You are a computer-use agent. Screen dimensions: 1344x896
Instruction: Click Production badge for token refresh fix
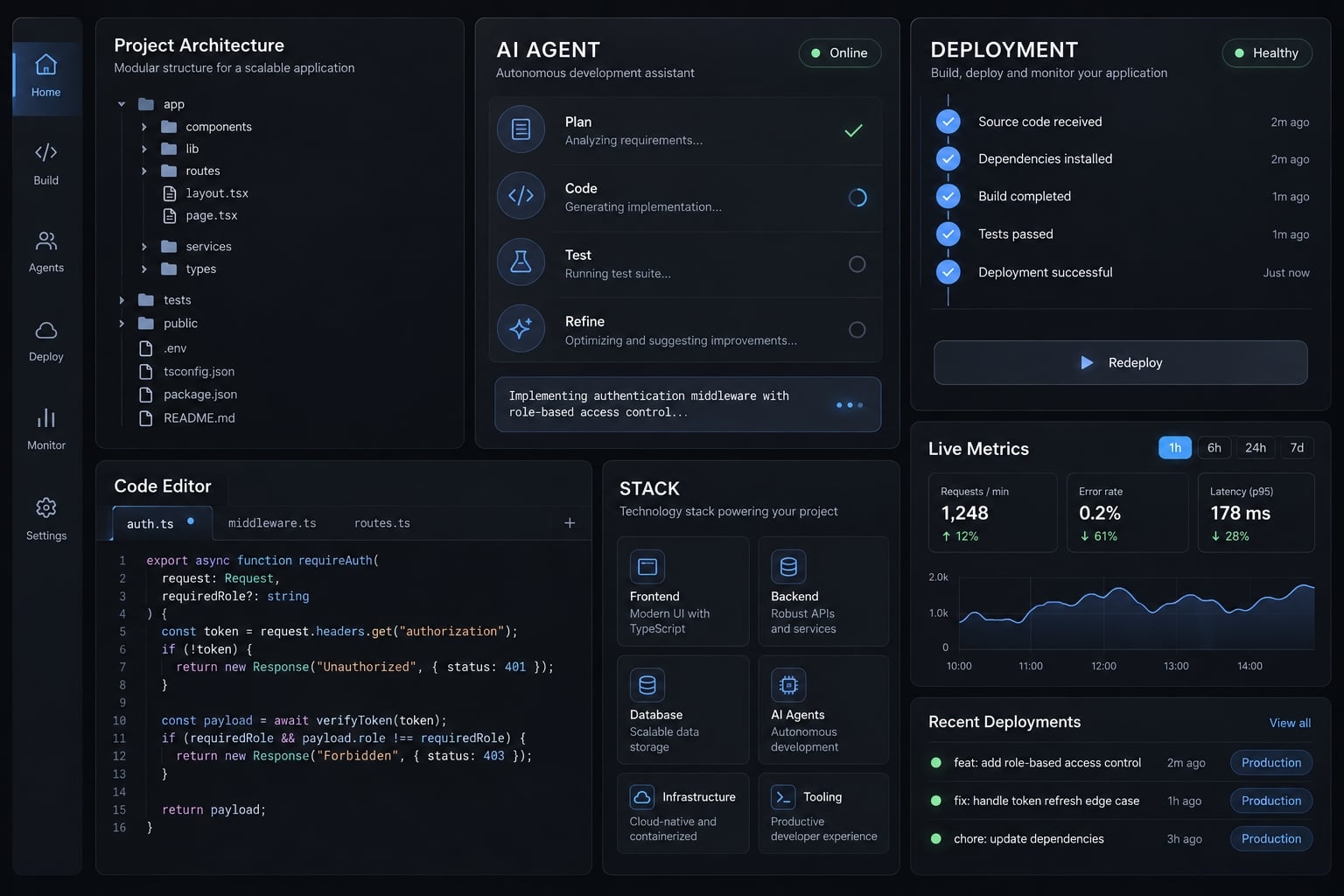1271,801
